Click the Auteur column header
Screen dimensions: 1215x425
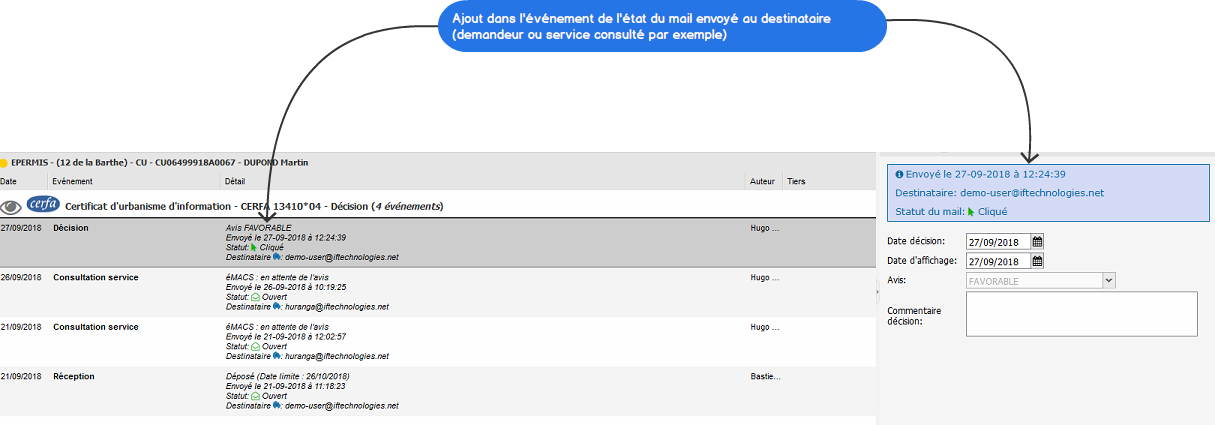762,181
